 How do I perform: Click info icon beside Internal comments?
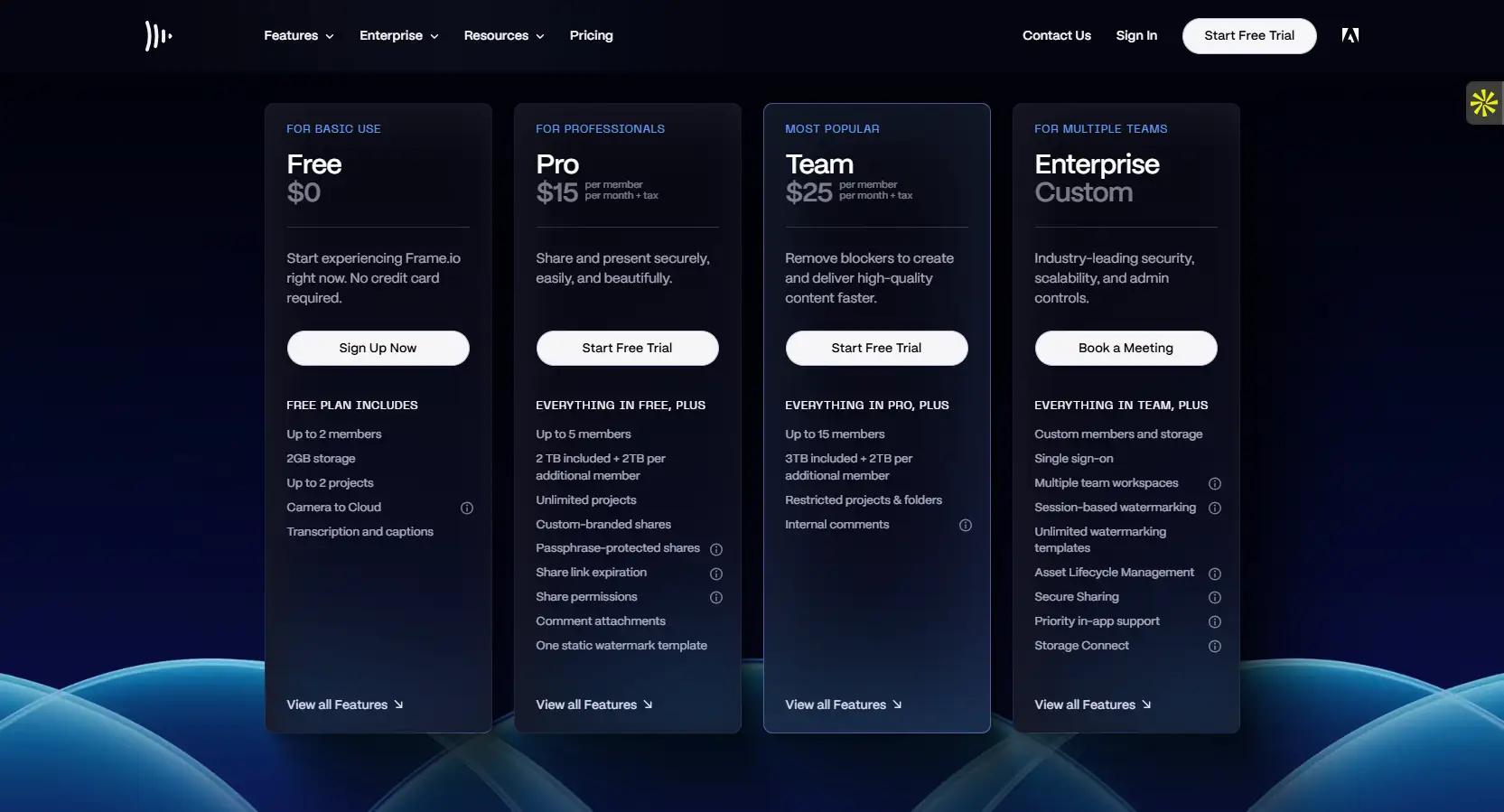966,525
